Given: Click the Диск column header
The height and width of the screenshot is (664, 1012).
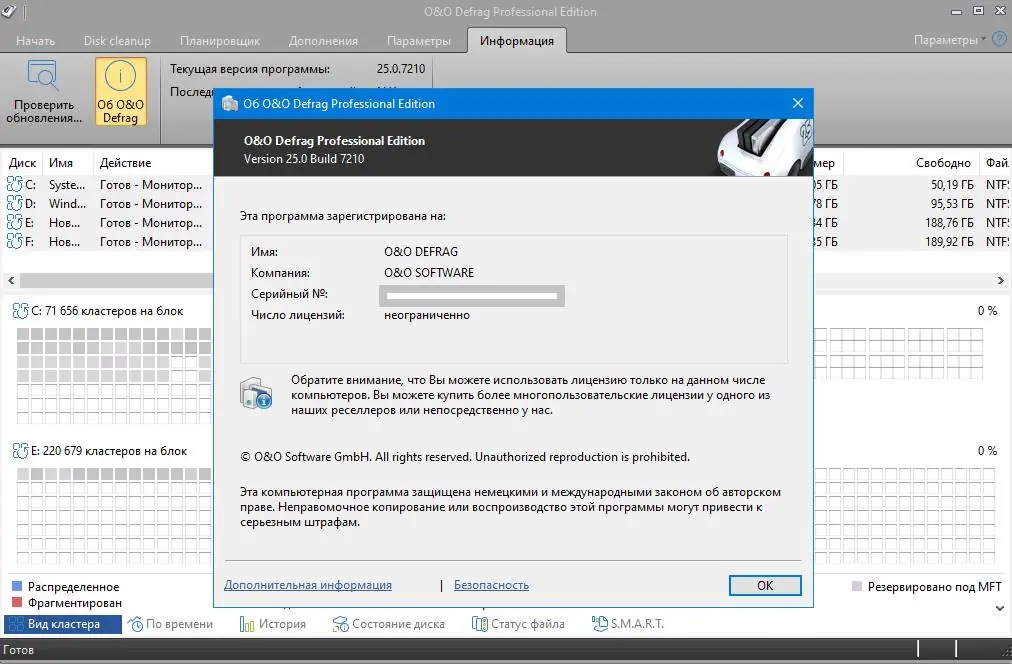Looking at the screenshot, I should (x=23, y=163).
